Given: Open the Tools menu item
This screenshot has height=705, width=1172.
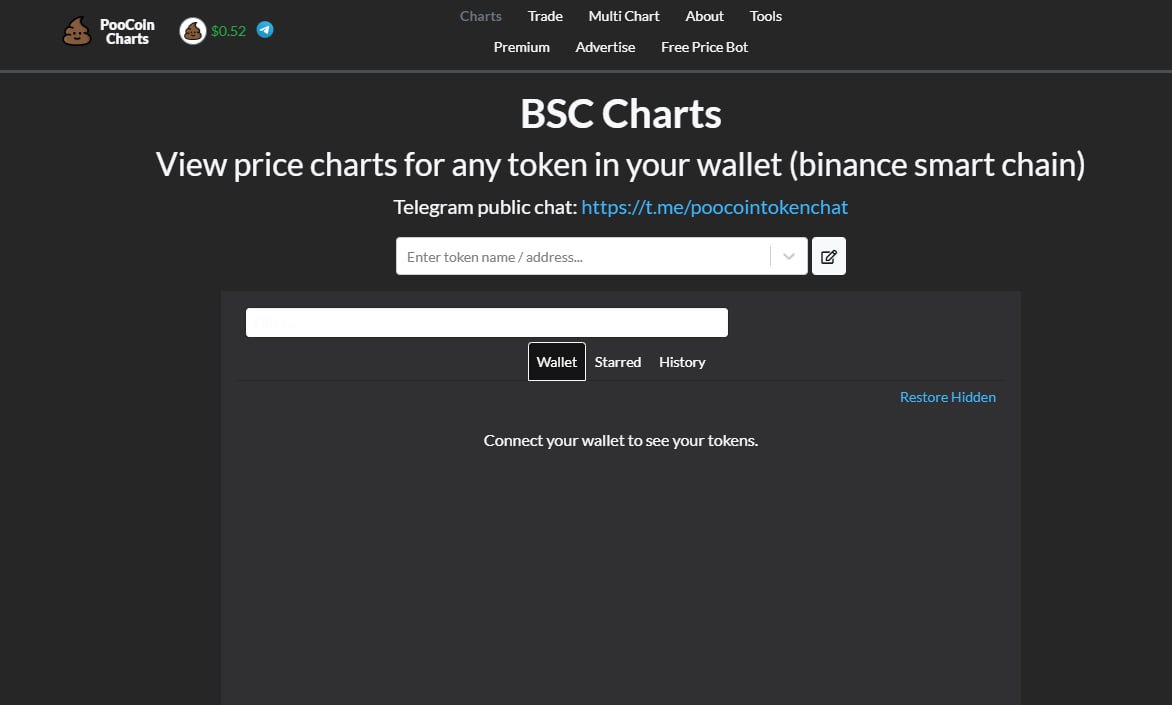Looking at the screenshot, I should (x=765, y=16).
